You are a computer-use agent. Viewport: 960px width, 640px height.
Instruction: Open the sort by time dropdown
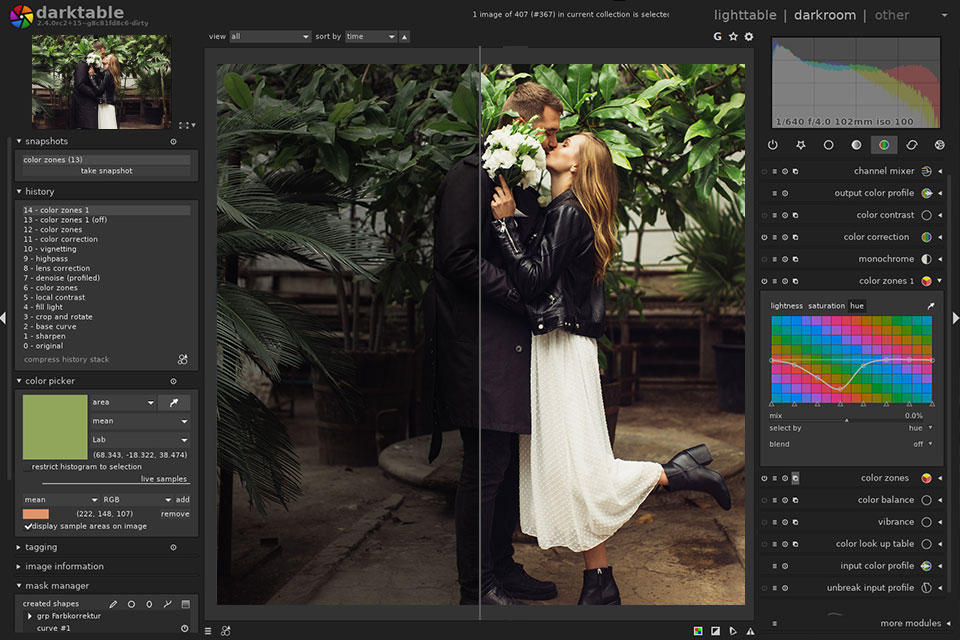pos(370,37)
